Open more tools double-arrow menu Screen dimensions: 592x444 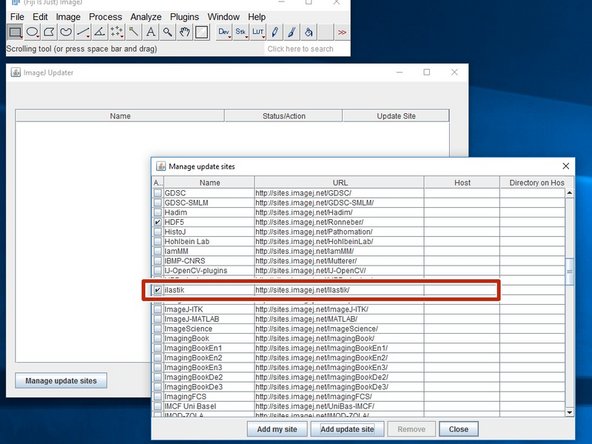(x=342, y=32)
